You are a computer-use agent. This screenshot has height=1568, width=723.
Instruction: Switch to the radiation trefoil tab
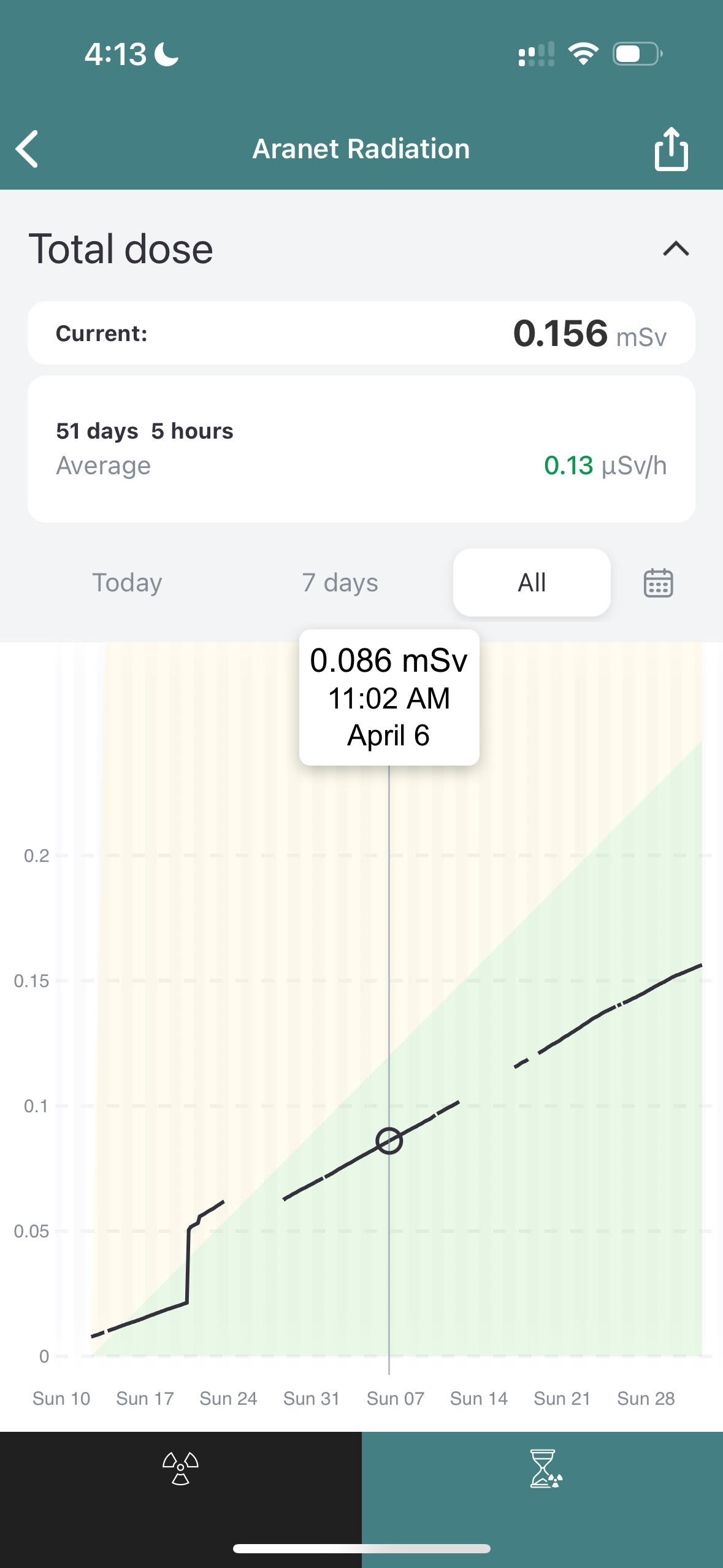pyautogui.click(x=180, y=1469)
